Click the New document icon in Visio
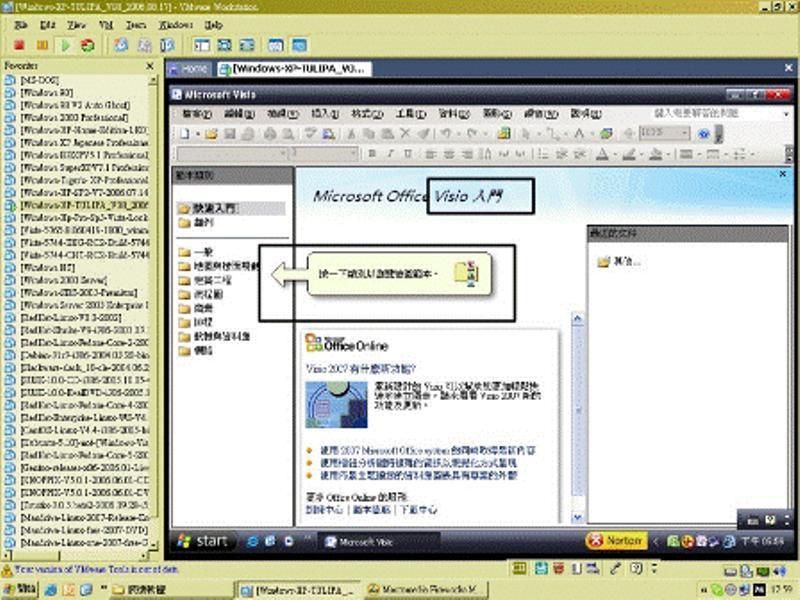The height and width of the screenshot is (600, 800). coord(185,134)
